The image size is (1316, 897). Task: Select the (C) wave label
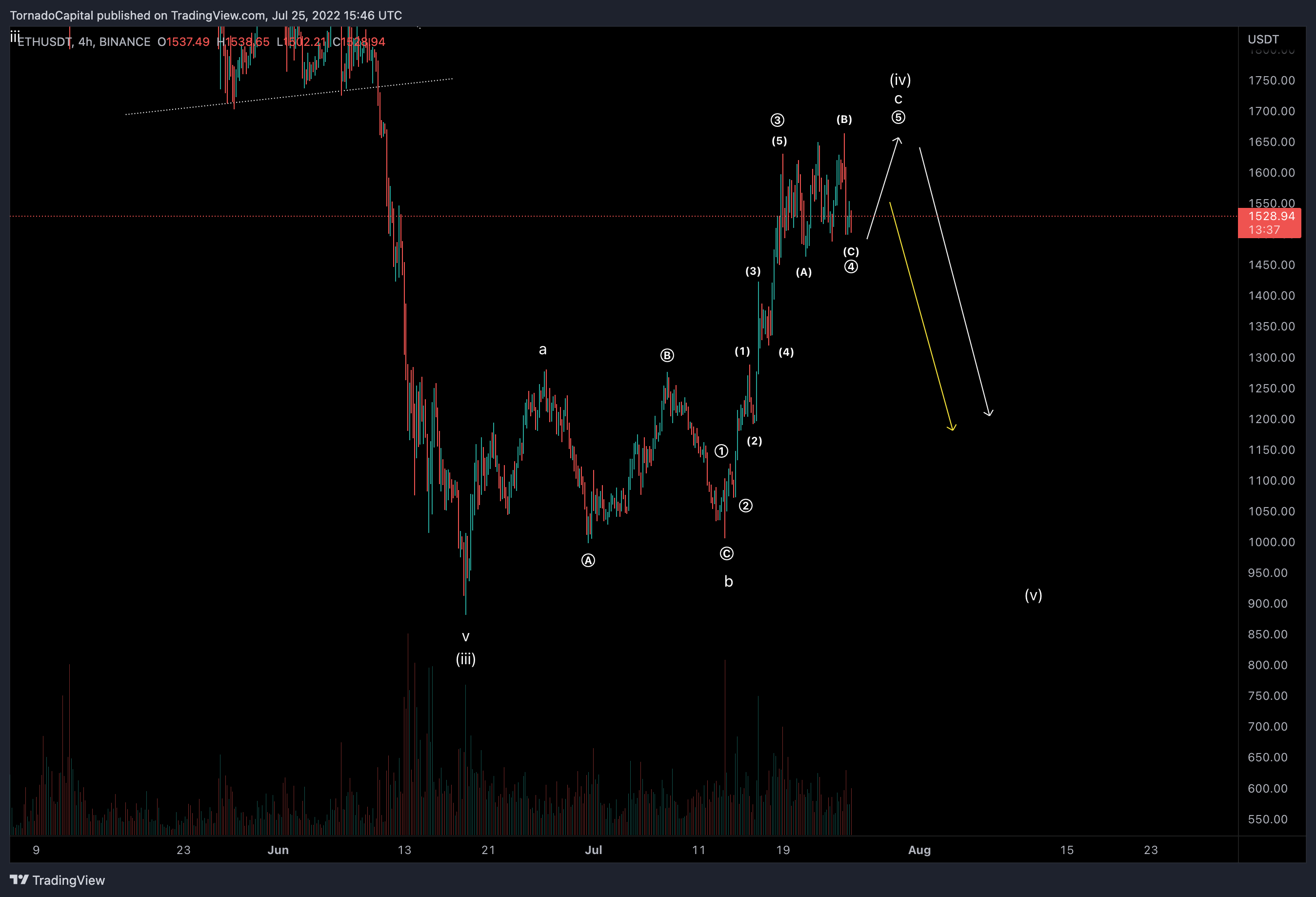tap(851, 252)
